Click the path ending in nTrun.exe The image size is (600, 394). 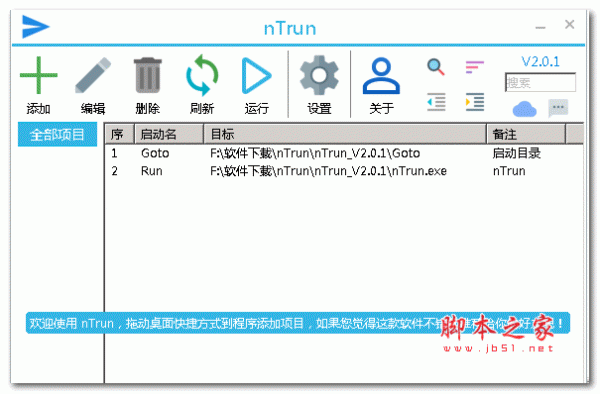[x=328, y=171]
